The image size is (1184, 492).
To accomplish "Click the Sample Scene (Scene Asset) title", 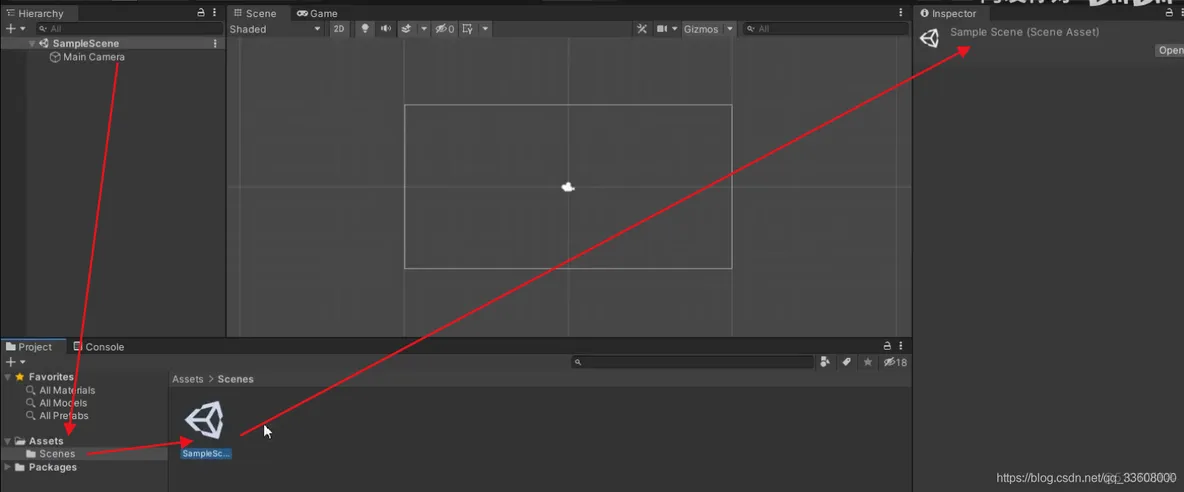I will click(1024, 32).
